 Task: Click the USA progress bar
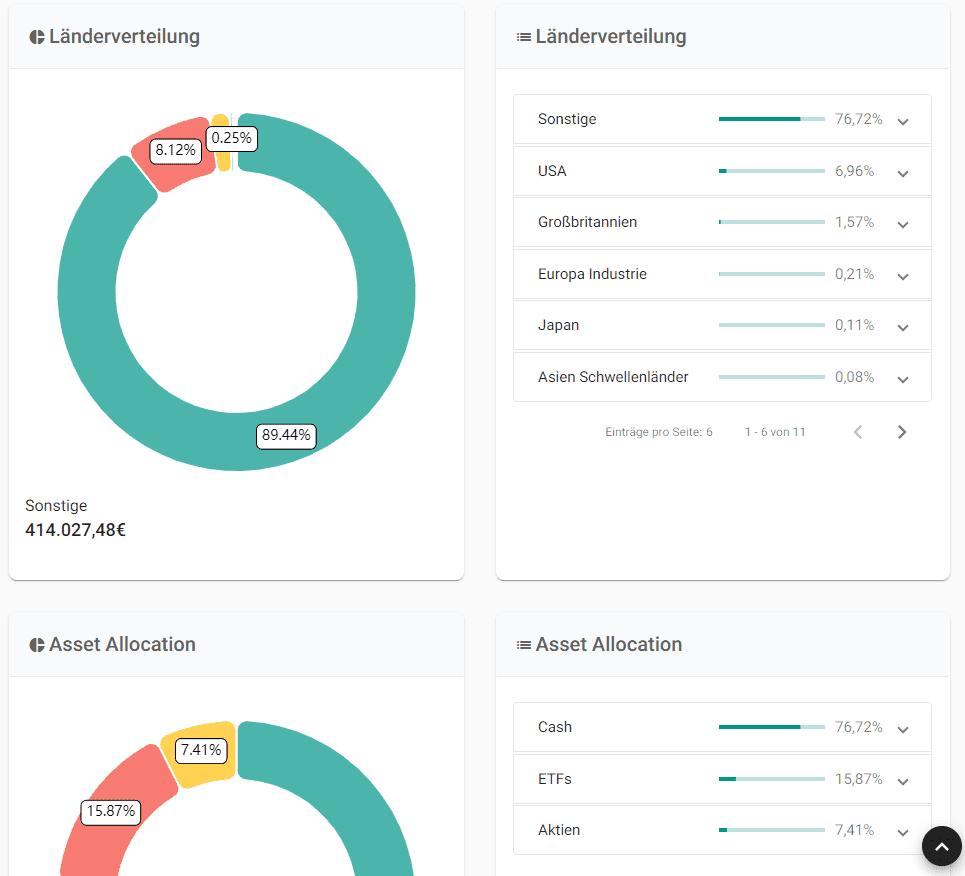click(x=772, y=171)
